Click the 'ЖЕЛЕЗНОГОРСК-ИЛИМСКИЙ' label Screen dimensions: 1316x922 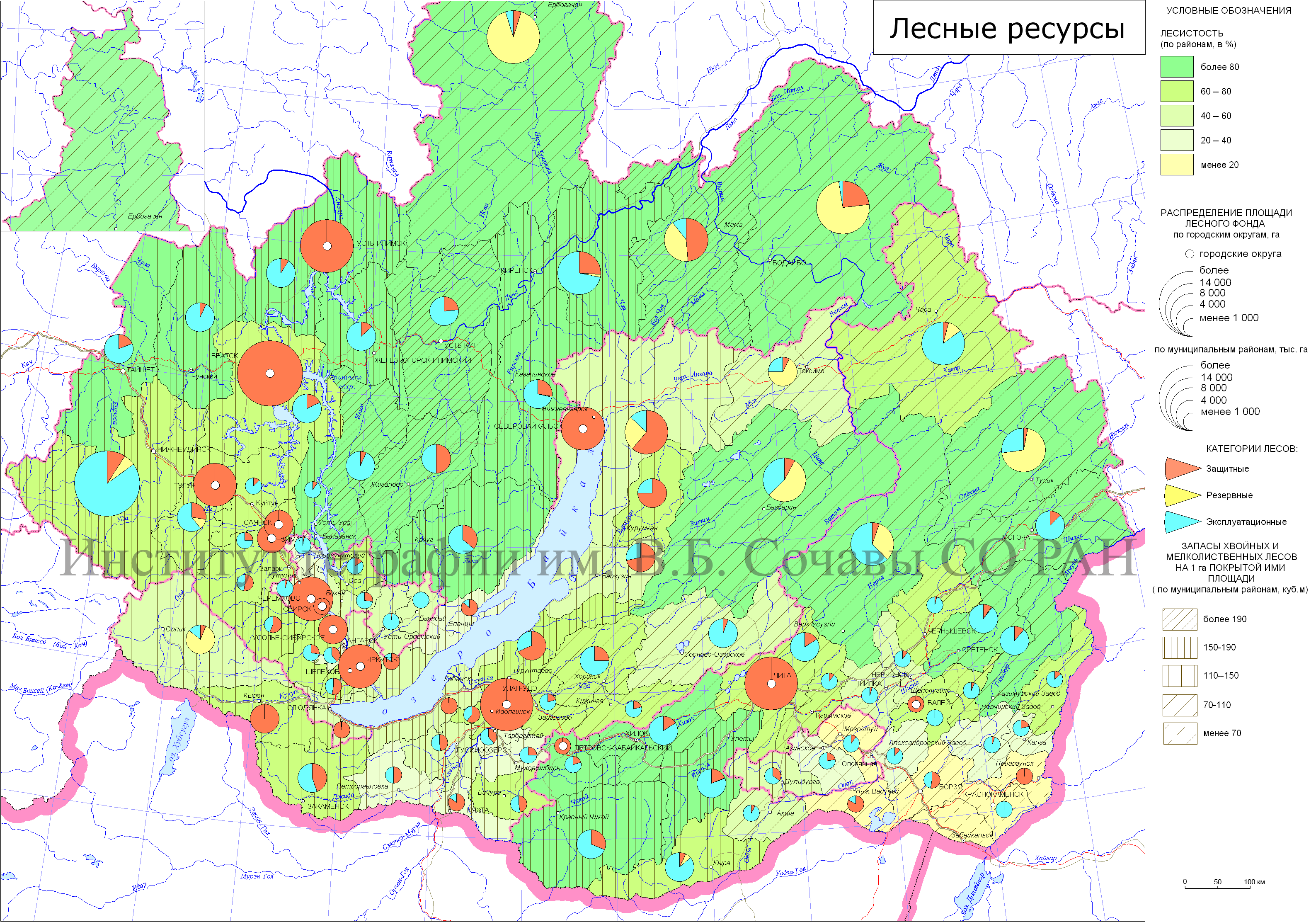pyautogui.click(x=422, y=360)
